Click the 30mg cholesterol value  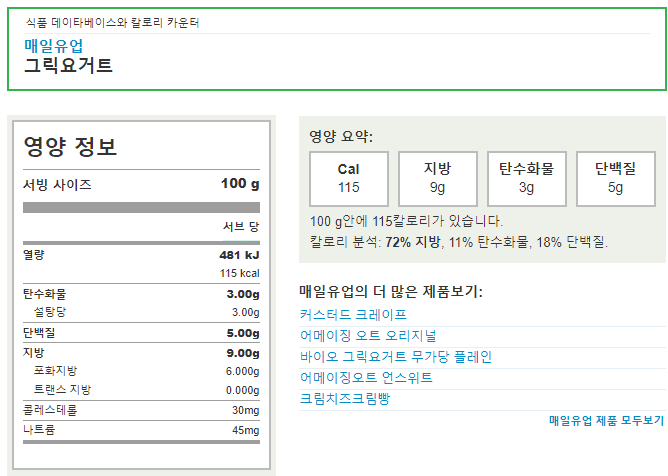click(245, 410)
